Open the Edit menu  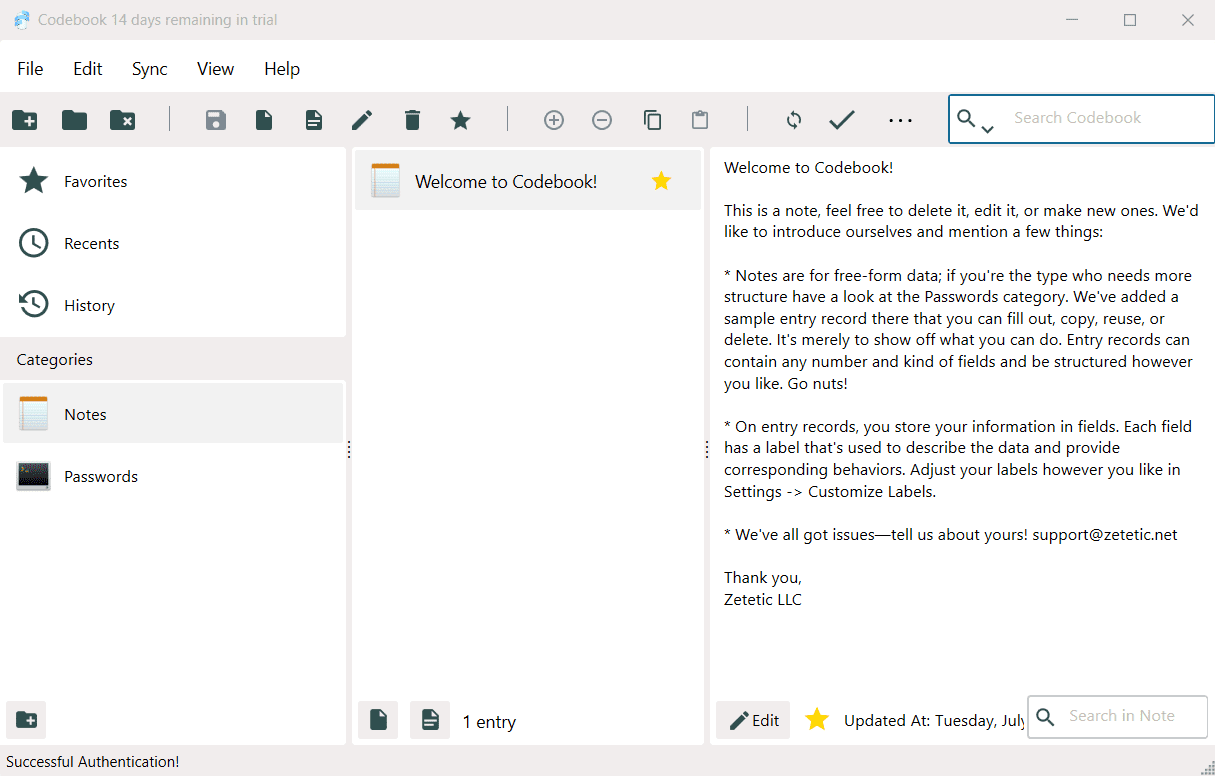88,69
